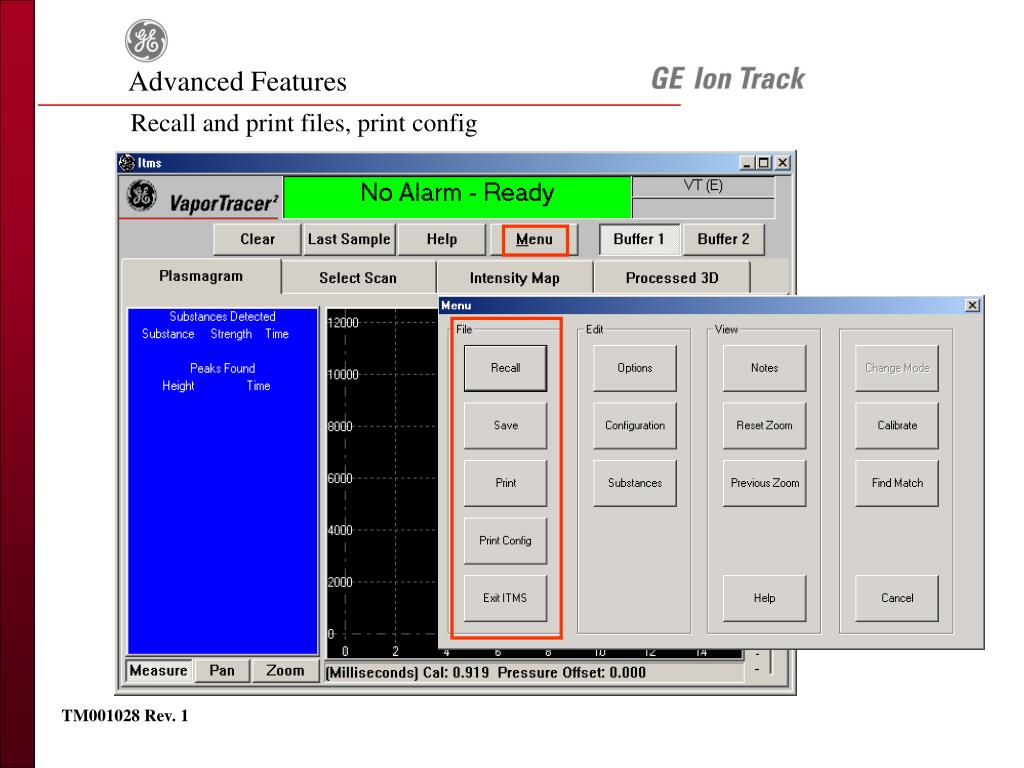Open the Processed 3D tab
The height and width of the screenshot is (768, 1024).
pos(672,278)
